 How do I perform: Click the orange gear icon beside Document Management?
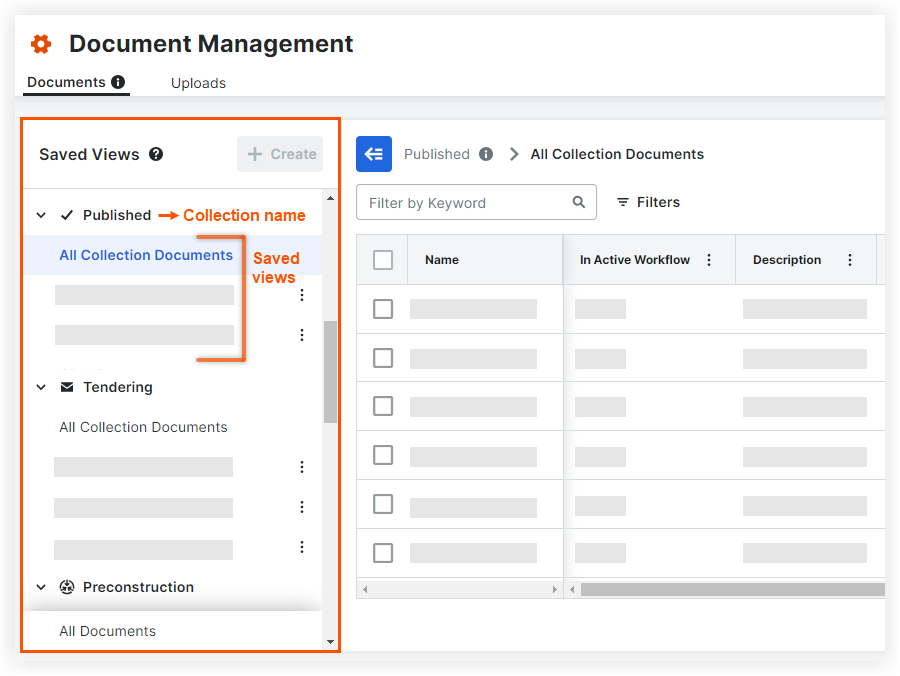tap(41, 44)
